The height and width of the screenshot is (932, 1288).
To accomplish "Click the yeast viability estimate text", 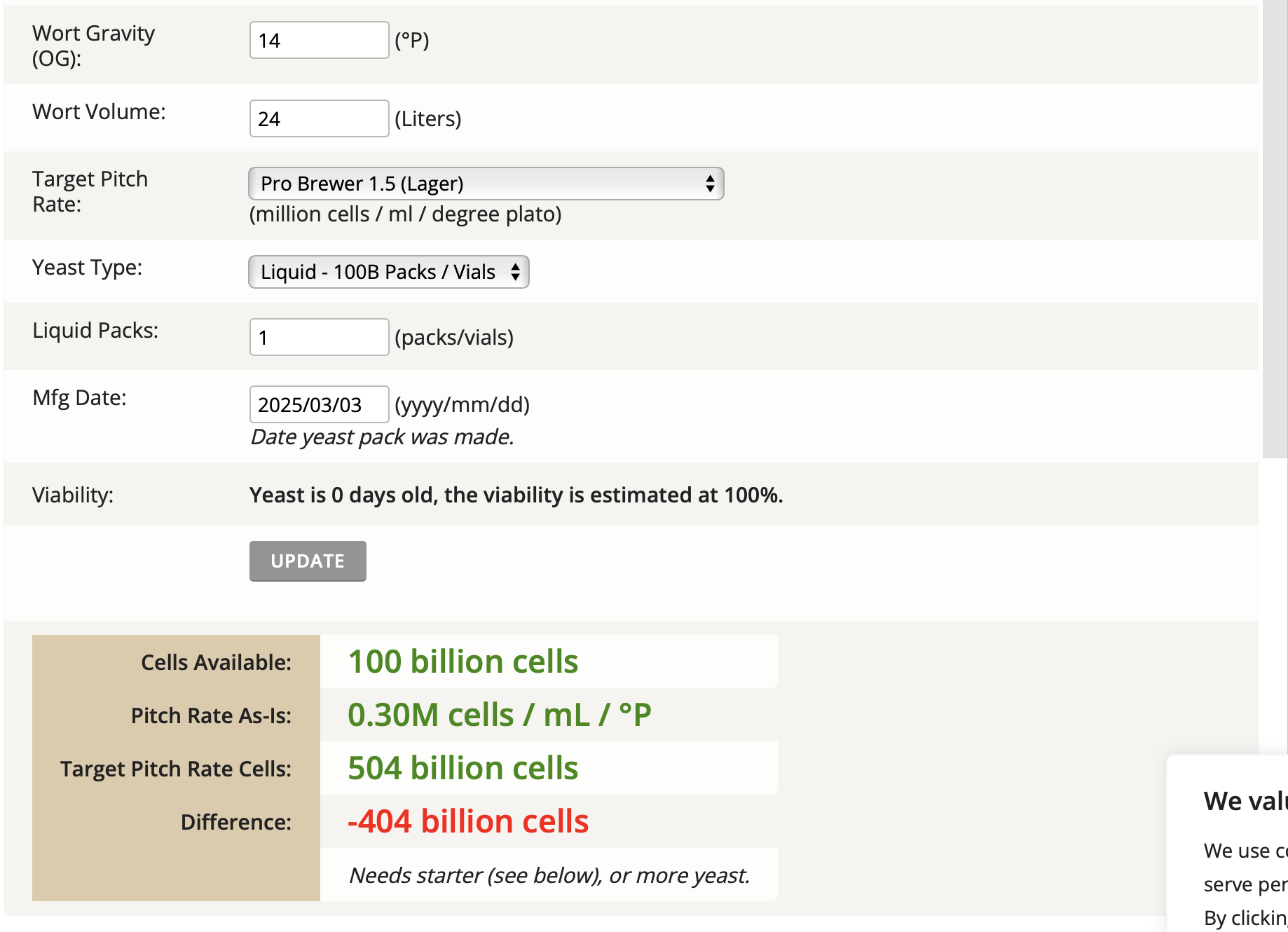I will (x=516, y=495).
